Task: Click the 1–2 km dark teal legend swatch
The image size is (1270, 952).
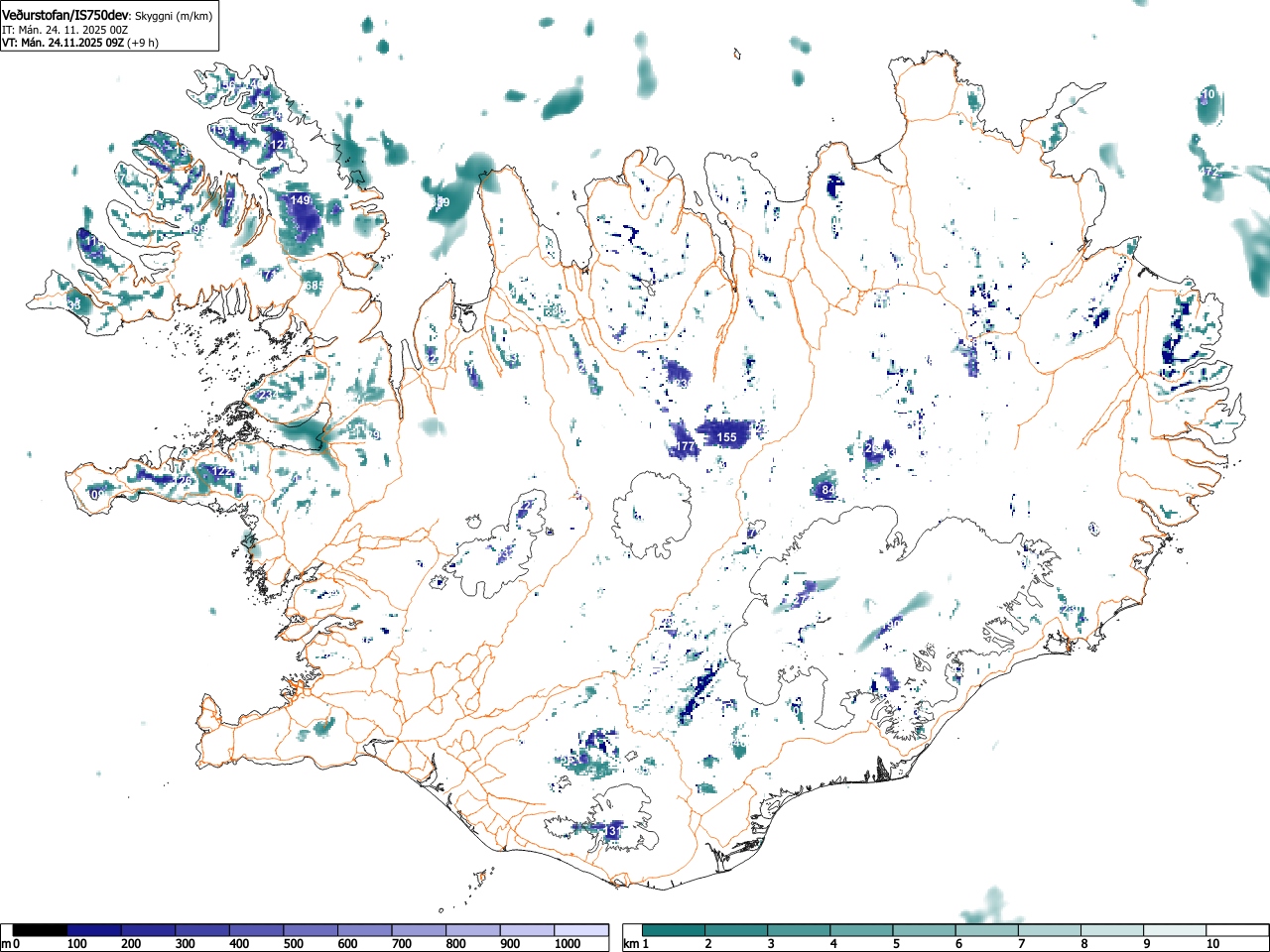Action: [674, 930]
